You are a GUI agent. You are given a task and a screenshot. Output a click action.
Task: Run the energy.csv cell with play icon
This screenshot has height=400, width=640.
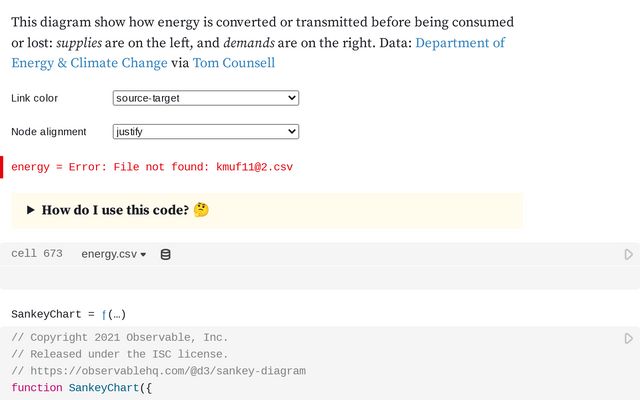(x=628, y=255)
